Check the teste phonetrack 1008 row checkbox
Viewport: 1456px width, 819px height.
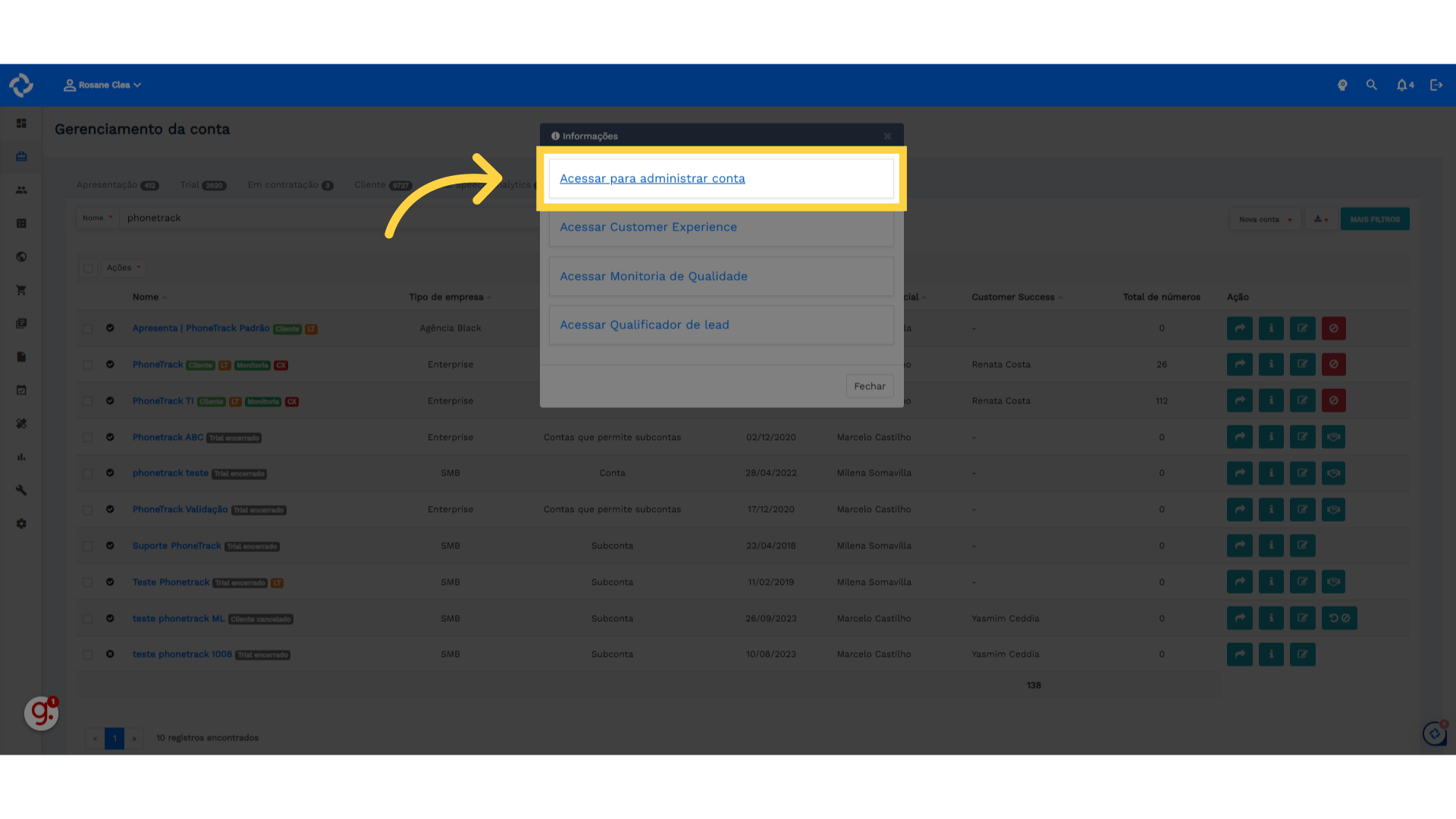[x=88, y=654]
